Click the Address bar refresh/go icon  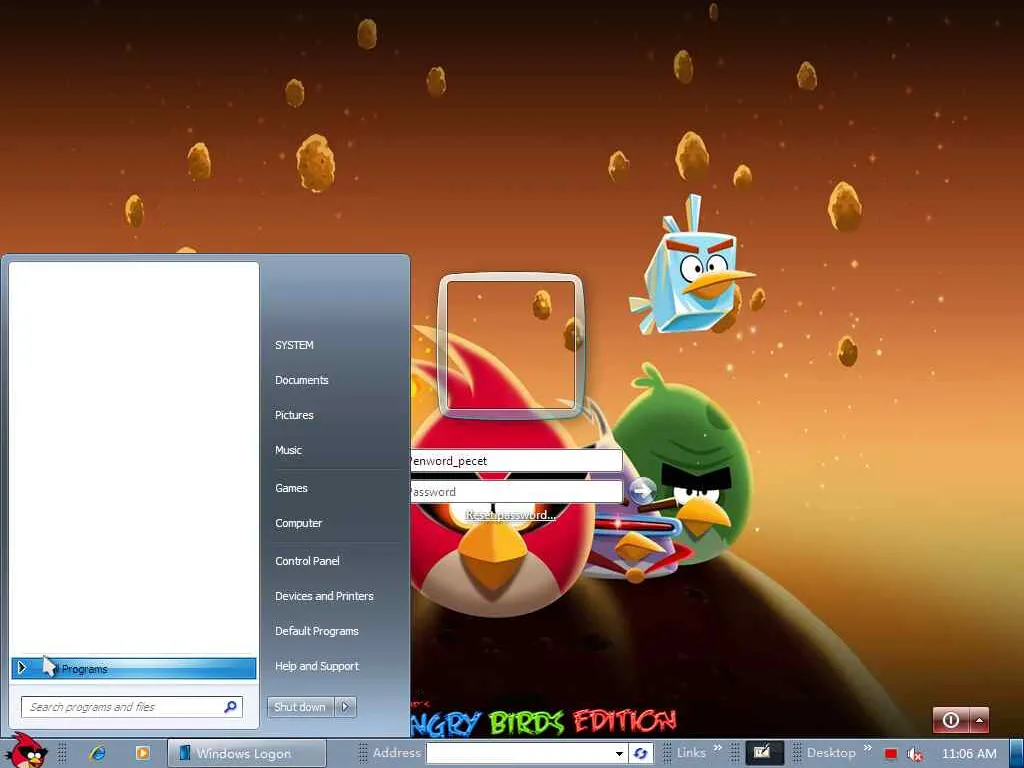pyautogui.click(x=641, y=754)
